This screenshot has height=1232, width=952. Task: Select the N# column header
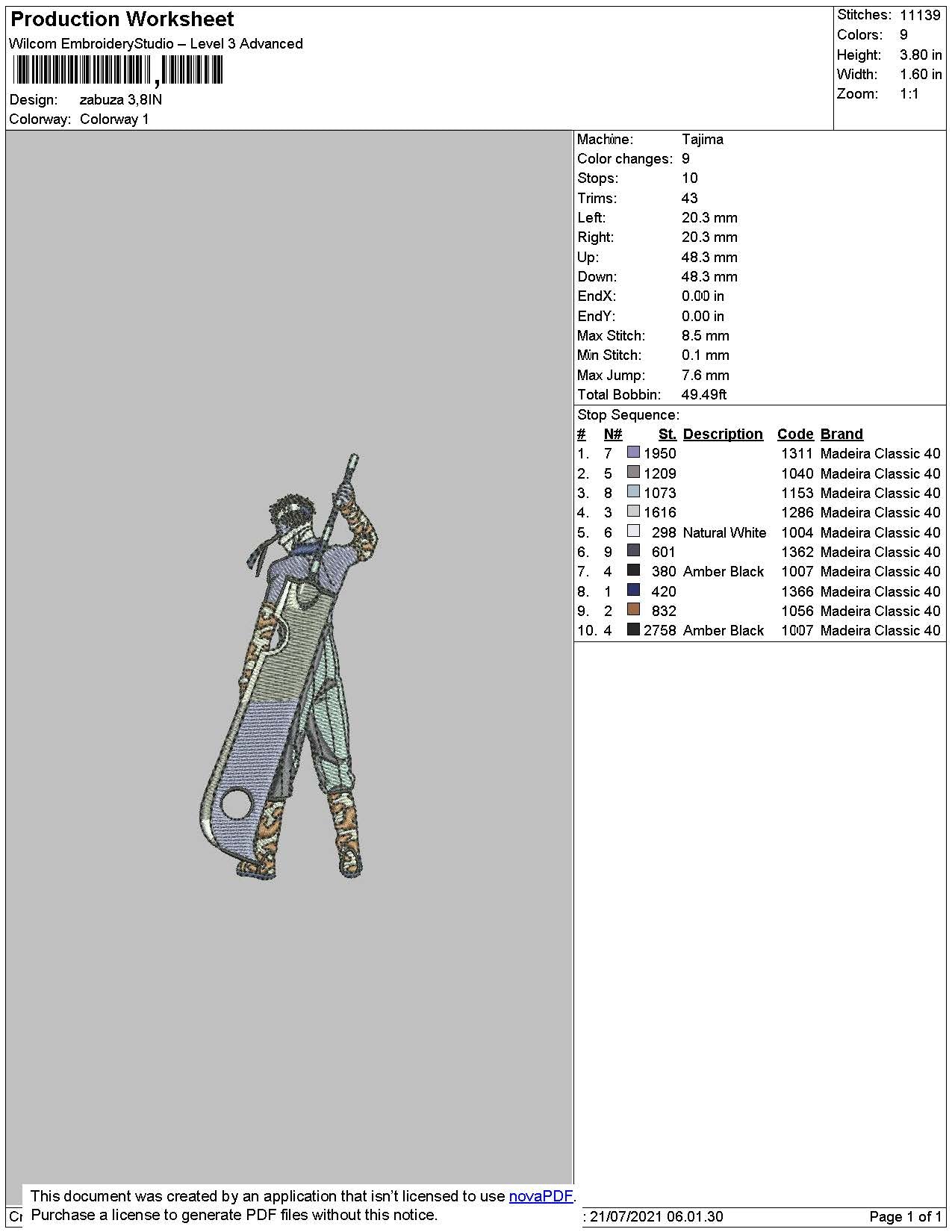[613, 434]
